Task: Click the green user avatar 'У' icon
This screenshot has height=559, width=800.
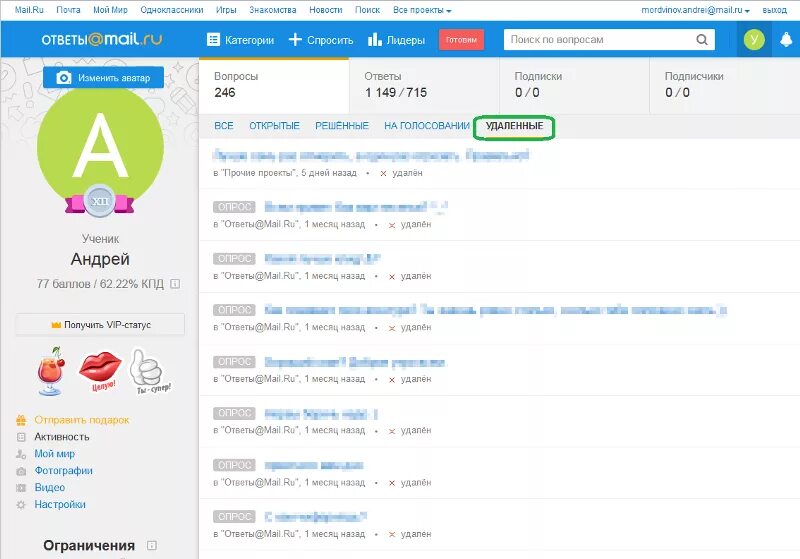Action: 754,39
